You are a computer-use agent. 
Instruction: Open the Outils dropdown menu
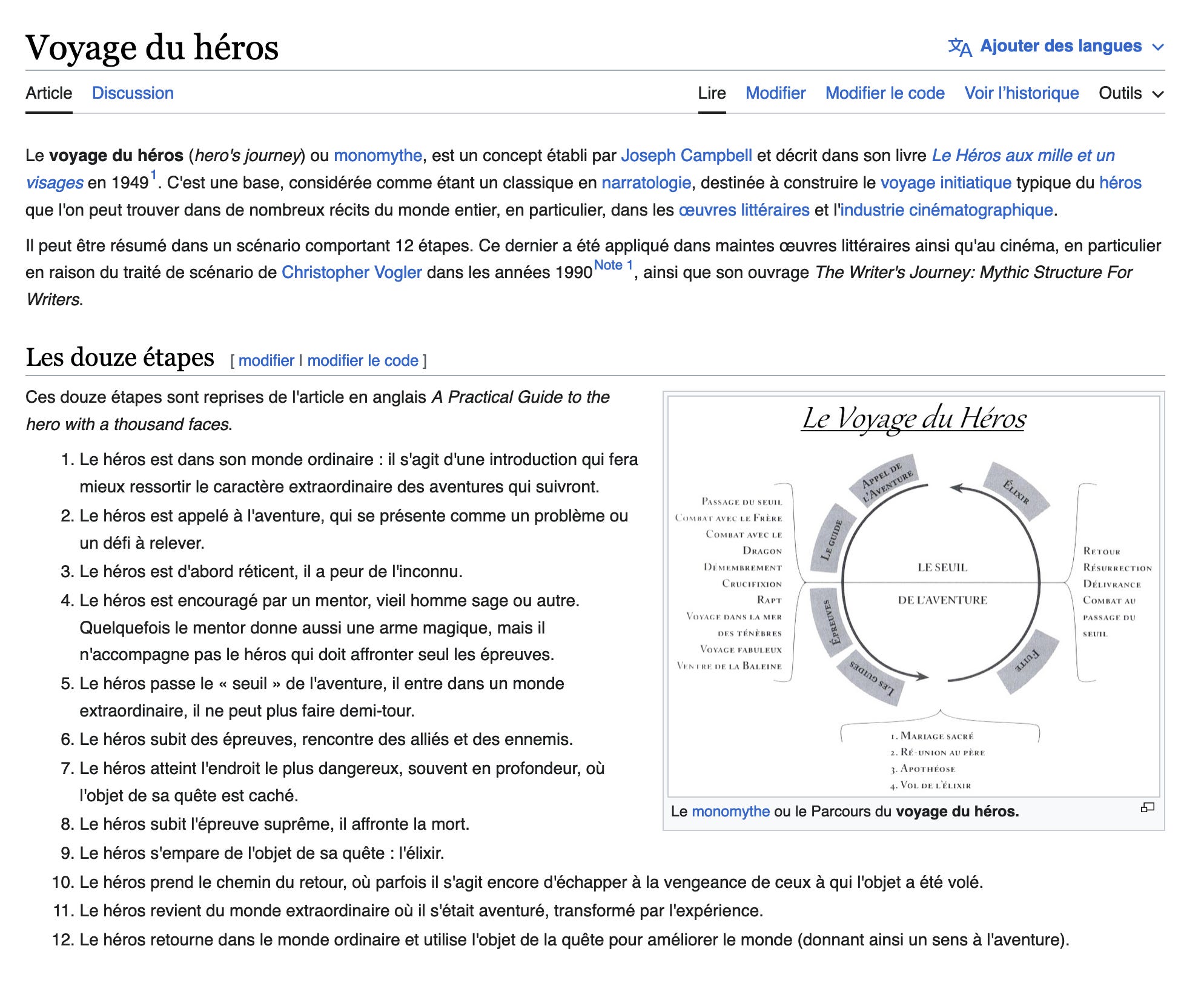click(1131, 93)
